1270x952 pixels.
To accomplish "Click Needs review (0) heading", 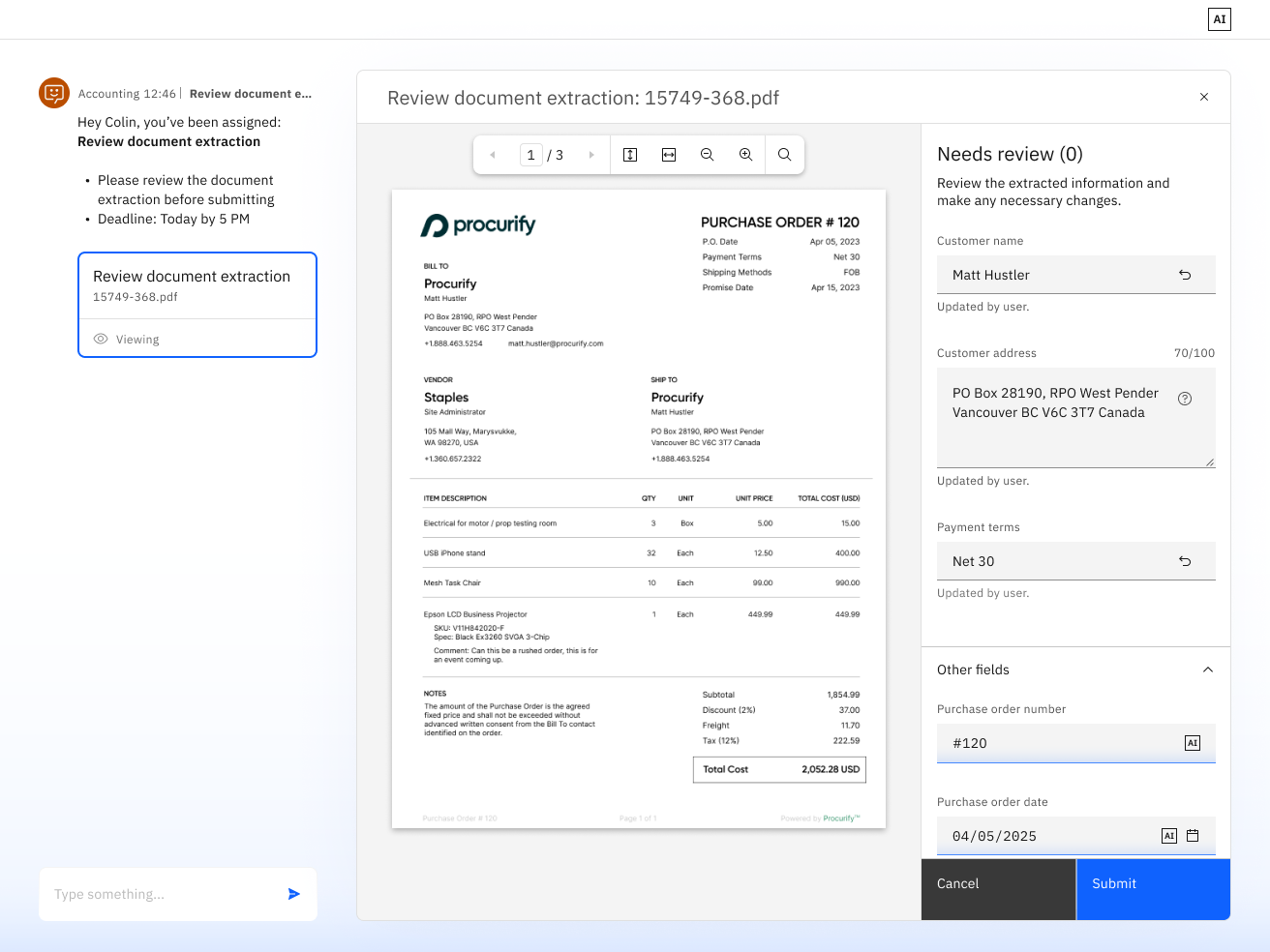I will 1010,154.
